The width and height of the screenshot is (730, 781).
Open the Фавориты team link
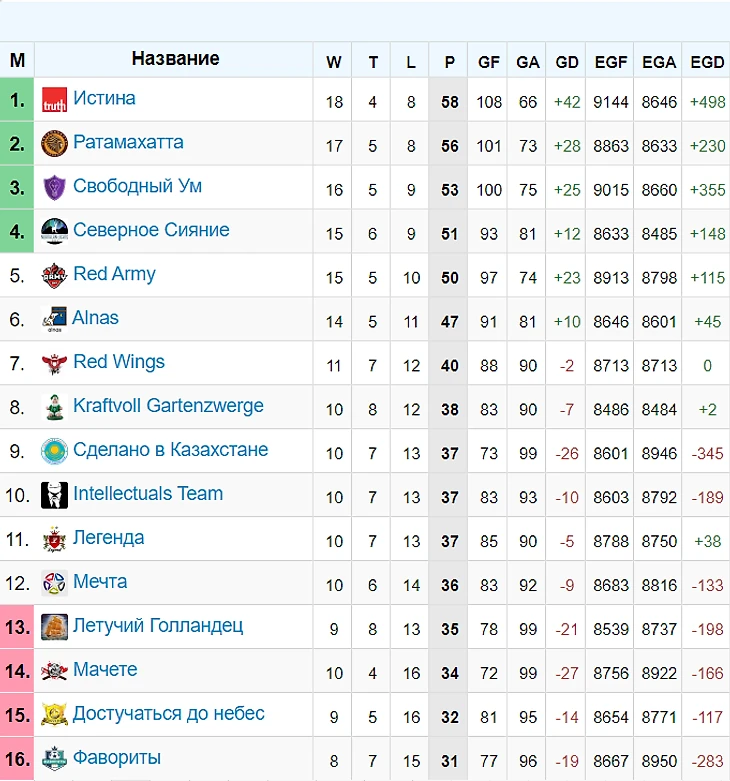pos(117,757)
